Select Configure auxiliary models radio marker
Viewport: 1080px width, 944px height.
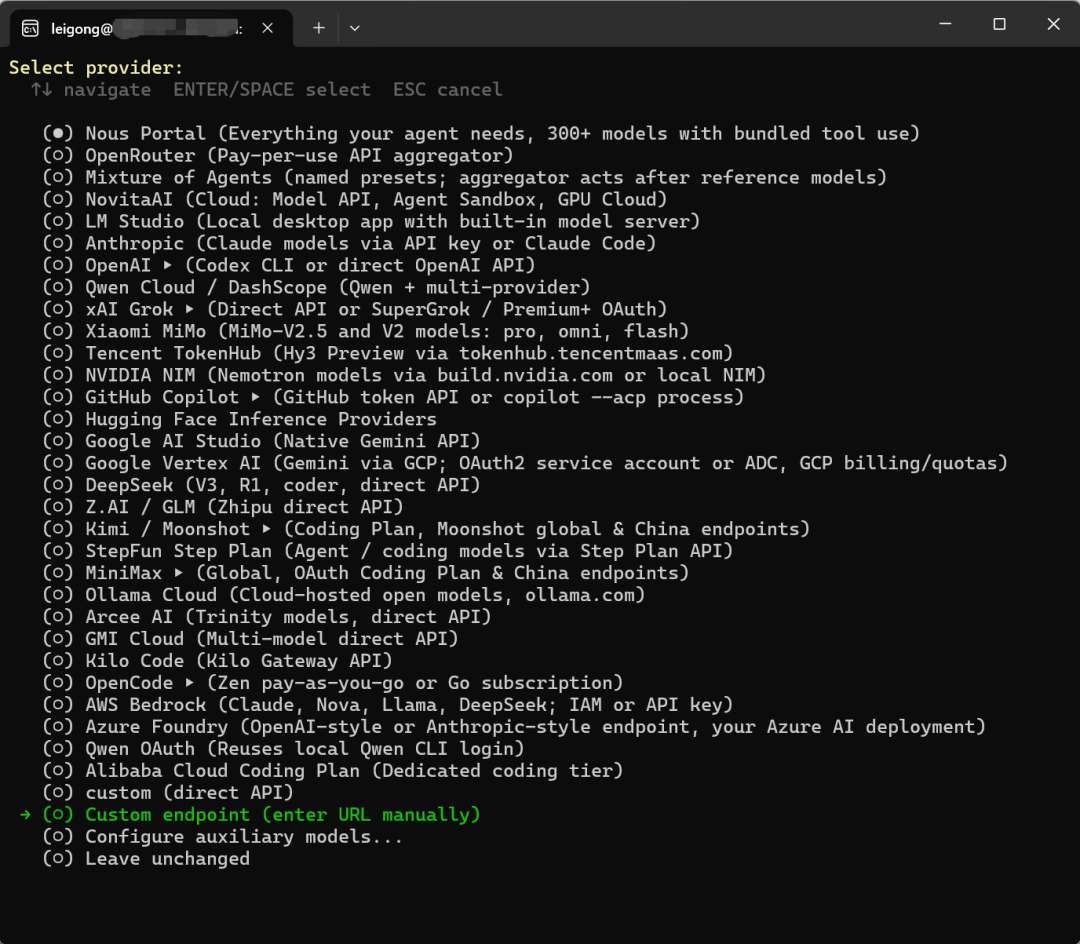pos(58,837)
